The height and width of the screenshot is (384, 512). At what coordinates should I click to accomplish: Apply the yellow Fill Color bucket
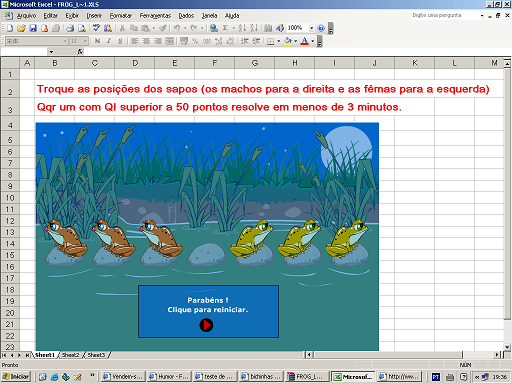pyautogui.click(x=288, y=41)
